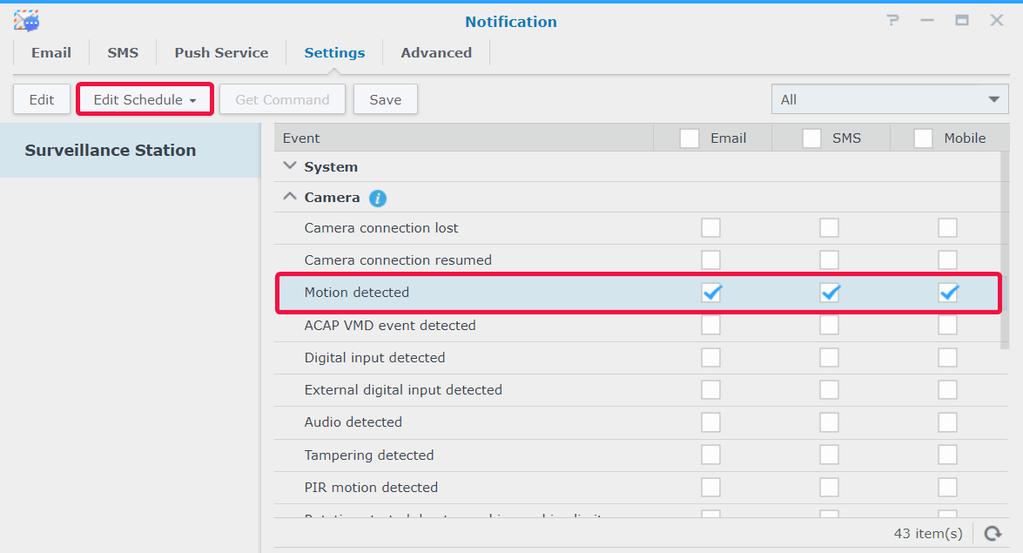
Task: Minimize the Notification window
Action: pyautogui.click(x=927, y=21)
